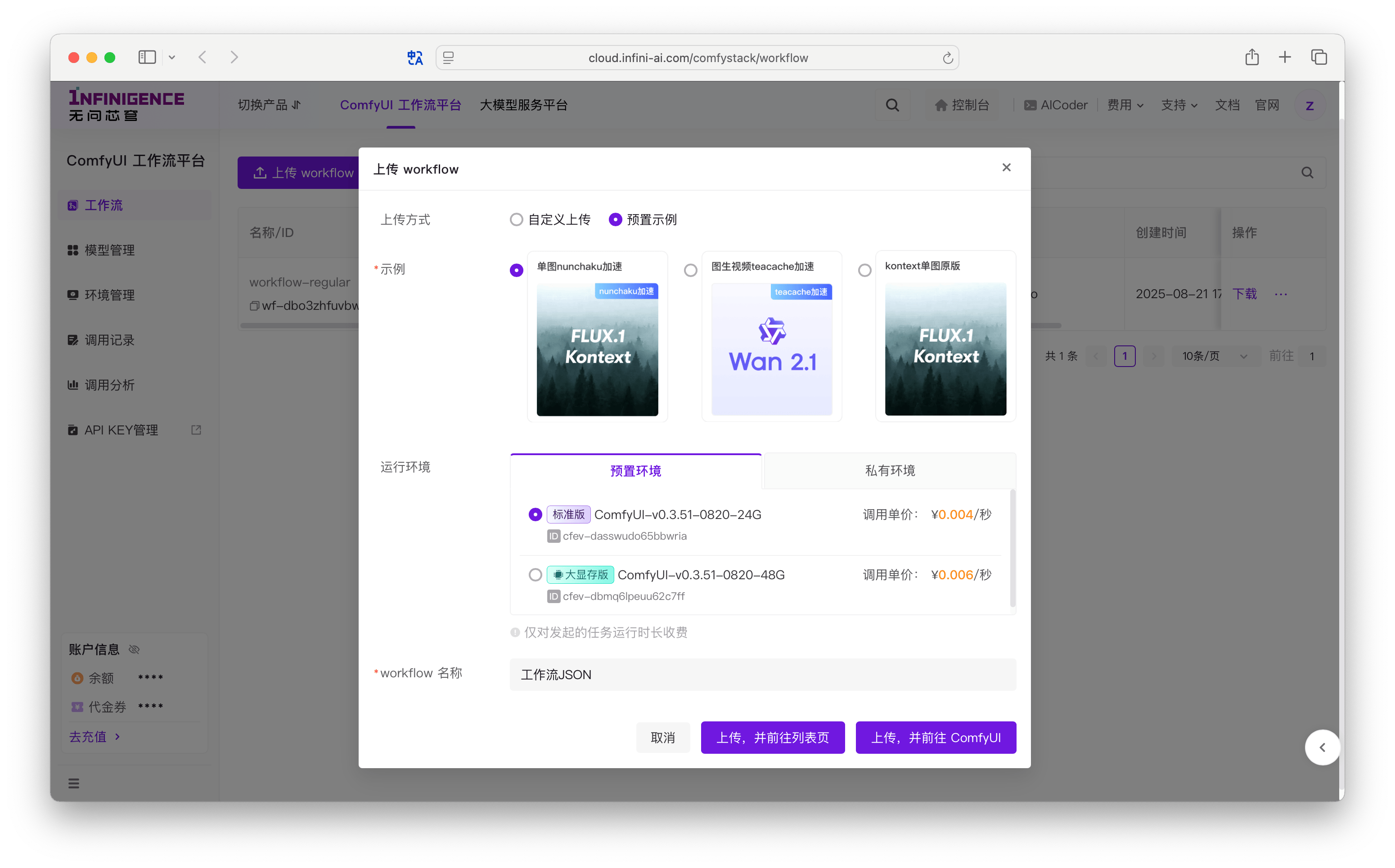Screen dimensions: 1395x868
Task: Click the workflow 名称 input field
Action: (763, 675)
